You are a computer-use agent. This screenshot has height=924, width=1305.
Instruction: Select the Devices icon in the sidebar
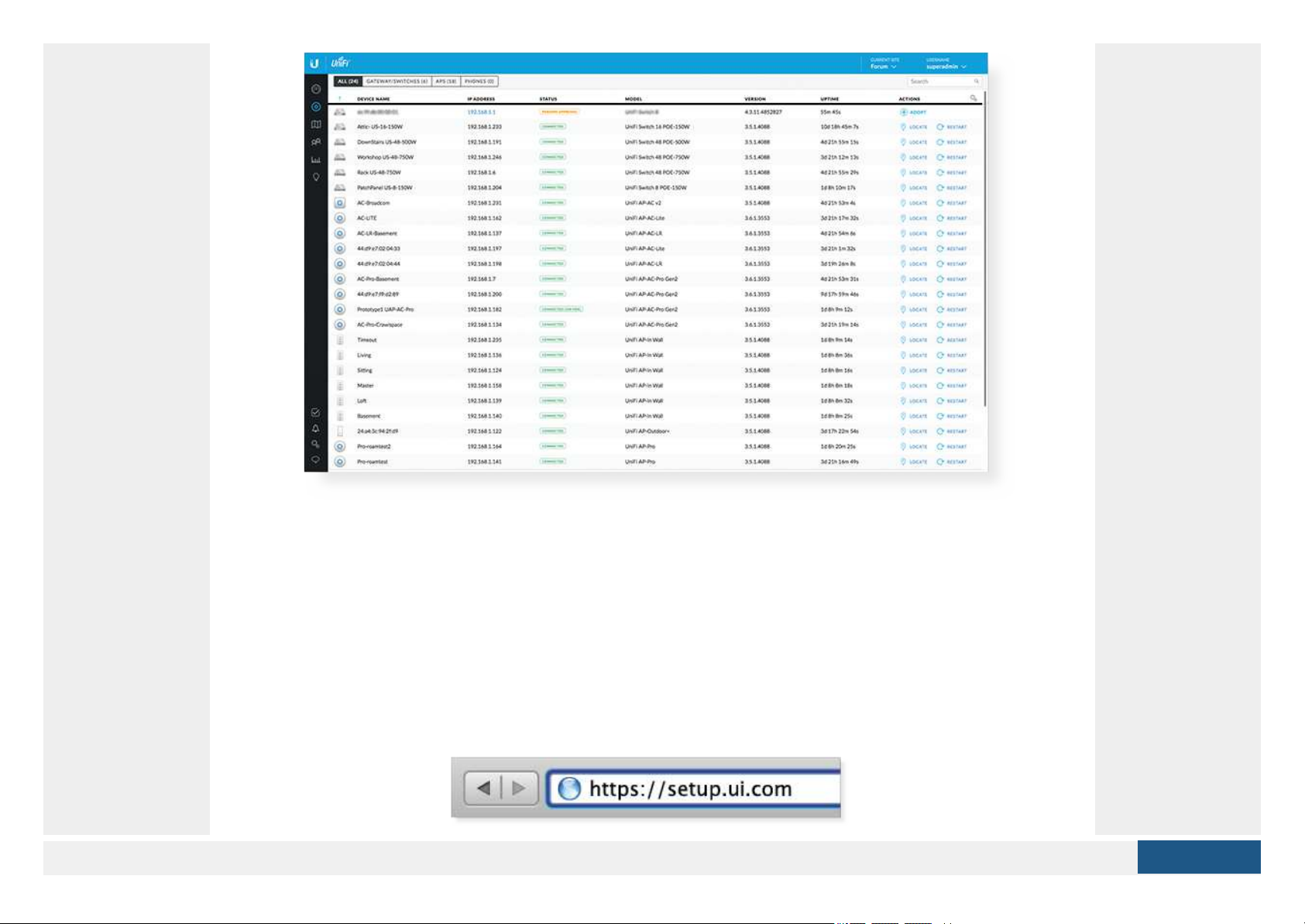coord(316,107)
